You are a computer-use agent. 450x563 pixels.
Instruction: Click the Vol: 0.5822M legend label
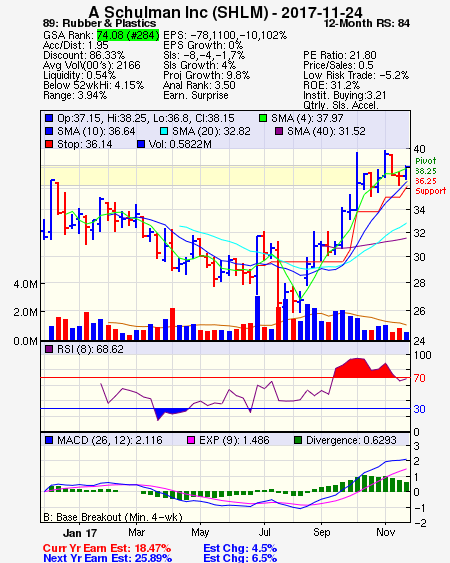(x=180, y=144)
